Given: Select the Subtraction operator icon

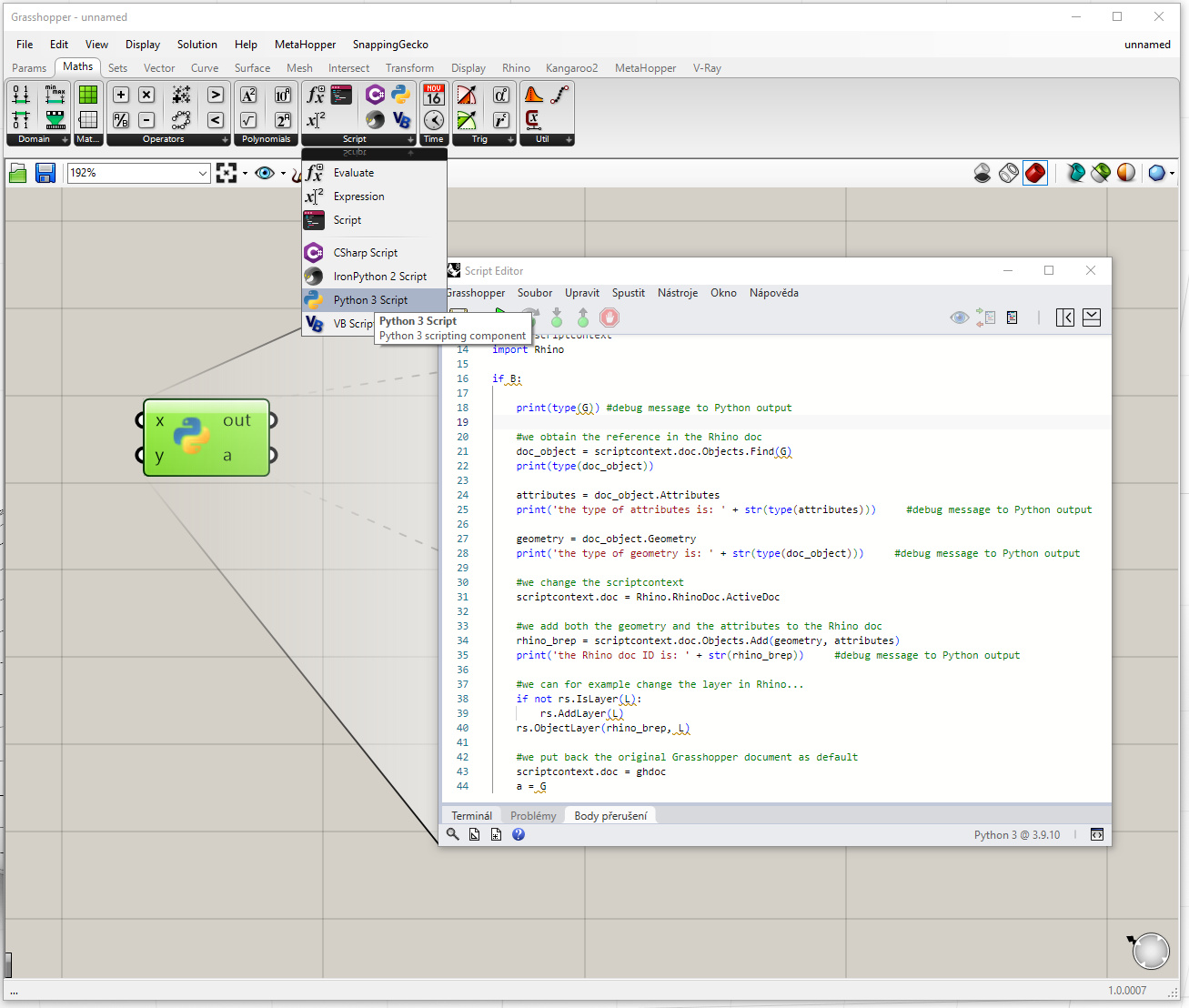Looking at the screenshot, I should (x=146, y=120).
